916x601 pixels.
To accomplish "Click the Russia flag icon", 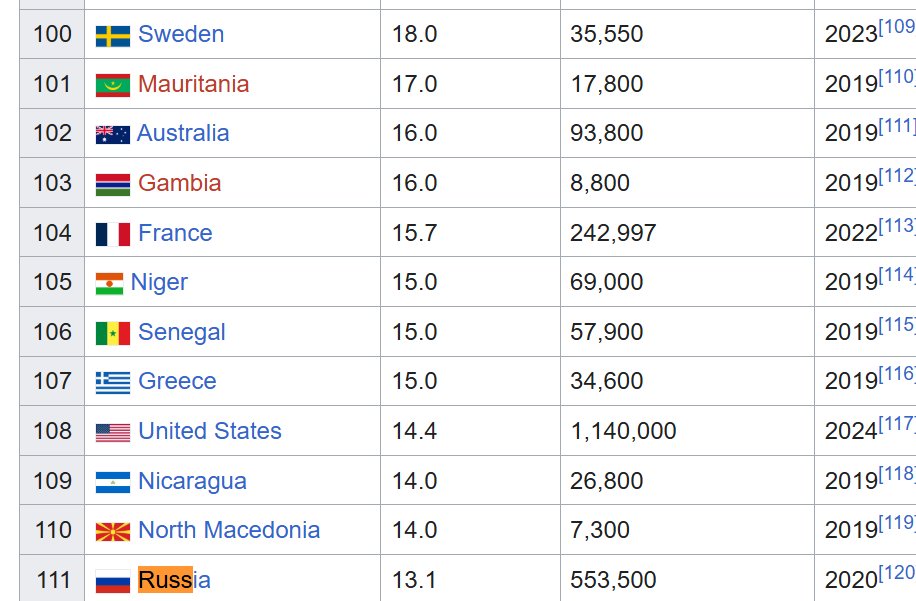I will 113,582.
